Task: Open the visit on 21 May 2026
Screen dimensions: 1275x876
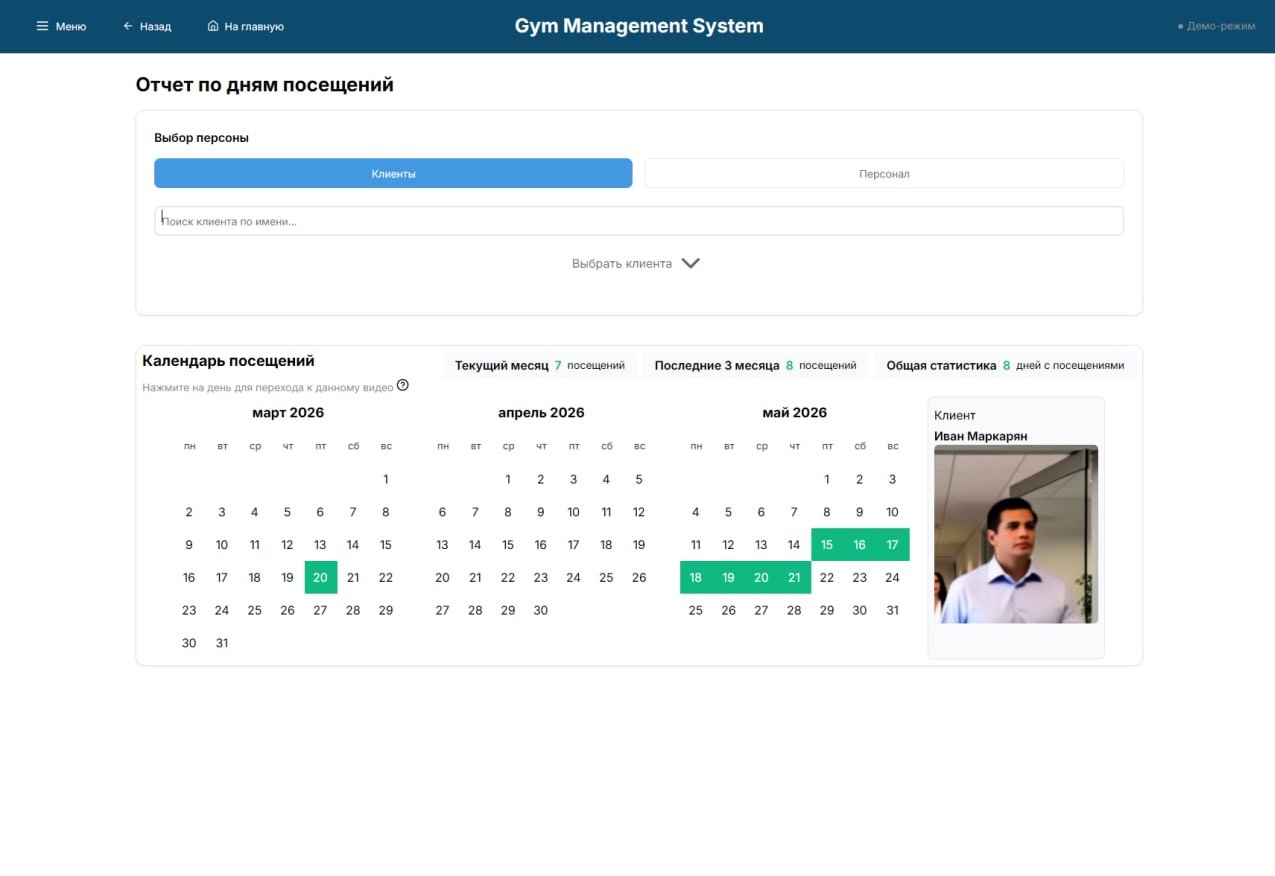Action: [x=794, y=577]
